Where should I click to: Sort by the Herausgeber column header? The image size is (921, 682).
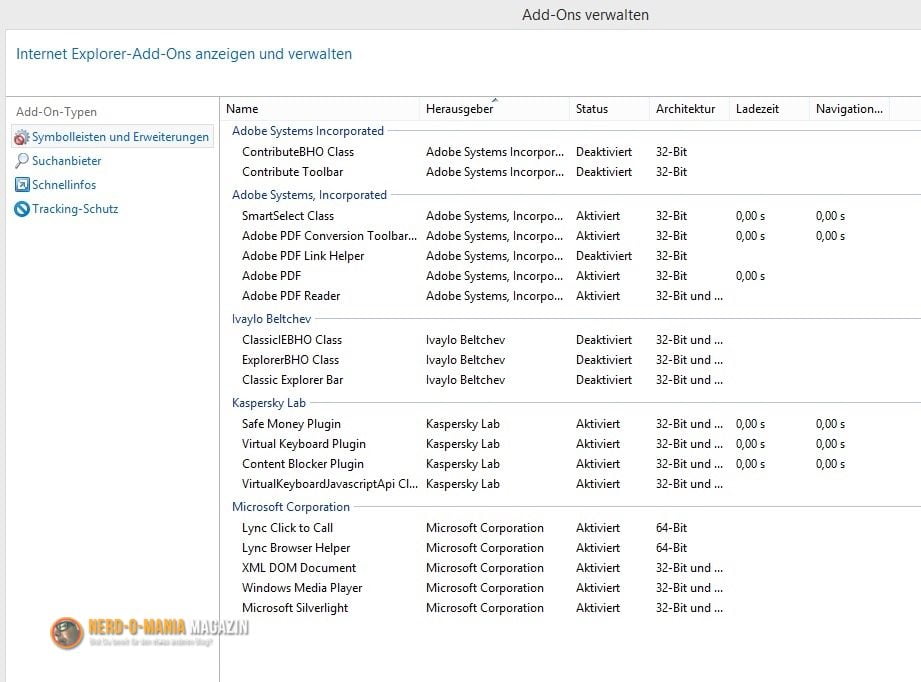tap(495, 109)
